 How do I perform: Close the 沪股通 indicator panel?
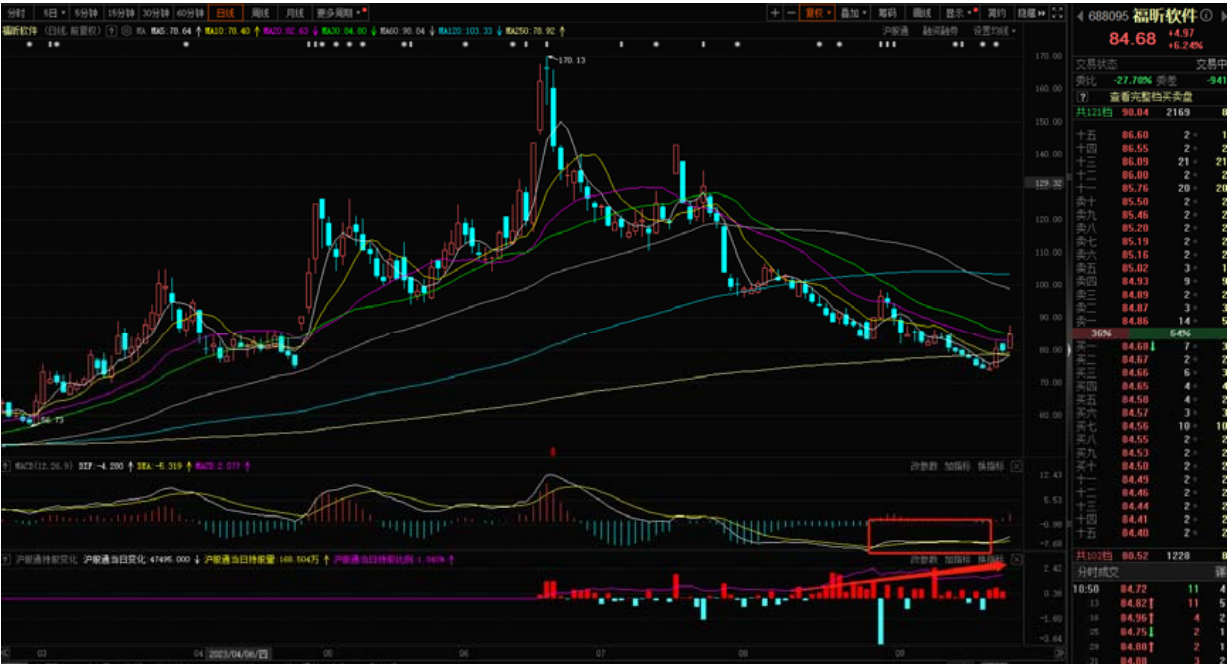coord(1016,558)
